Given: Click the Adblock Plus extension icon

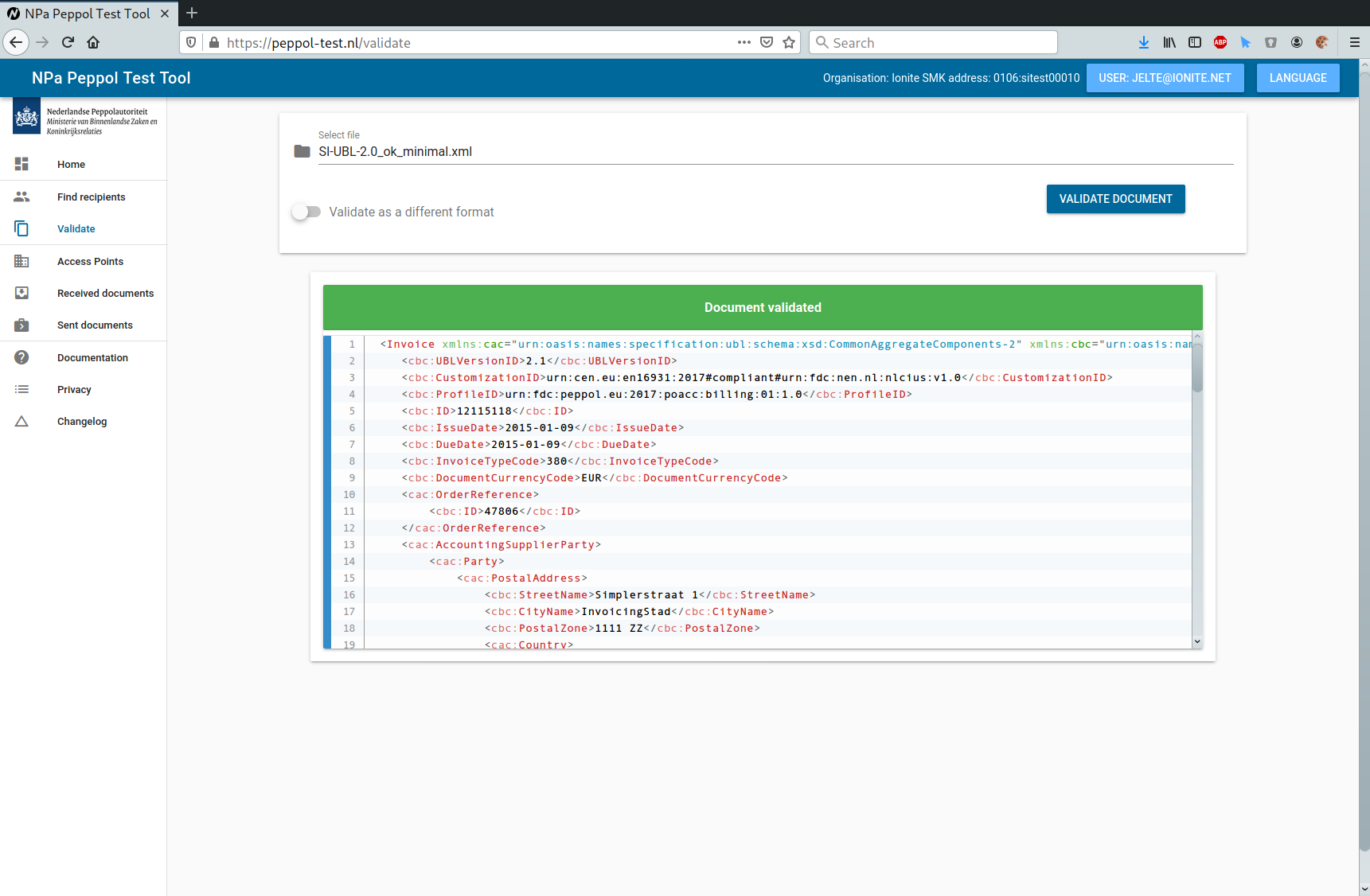Looking at the screenshot, I should click(1220, 42).
